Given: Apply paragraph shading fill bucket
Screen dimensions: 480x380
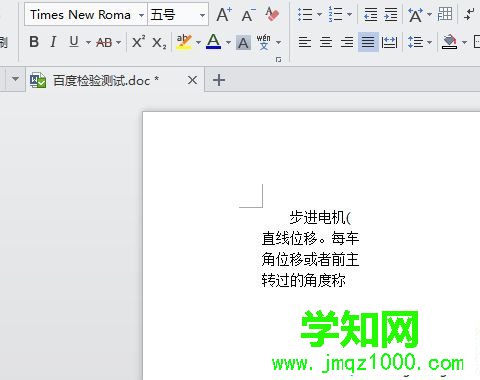Looking at the screenshot, I should [x=449, y=42].
